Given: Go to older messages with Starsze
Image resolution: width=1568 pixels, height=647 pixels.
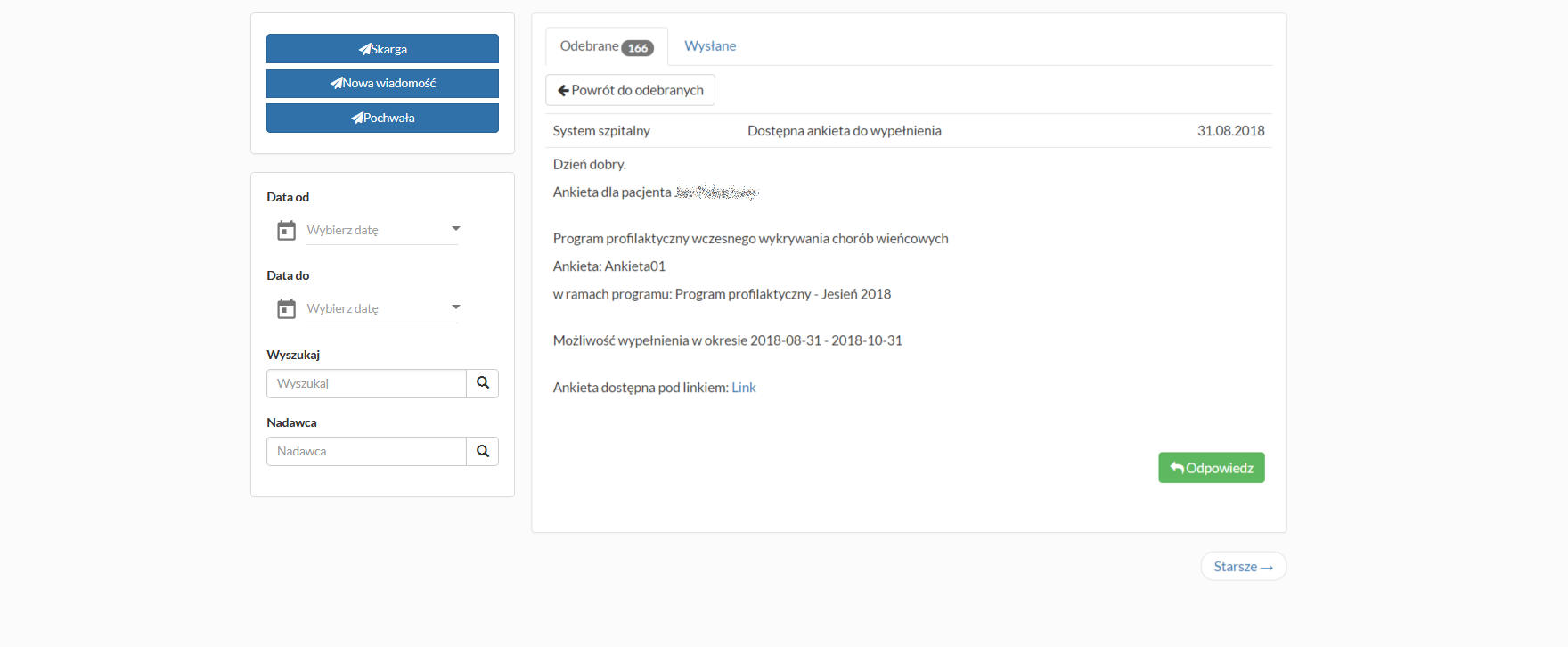Looking at the screenshot, I should click(1243, 567).
